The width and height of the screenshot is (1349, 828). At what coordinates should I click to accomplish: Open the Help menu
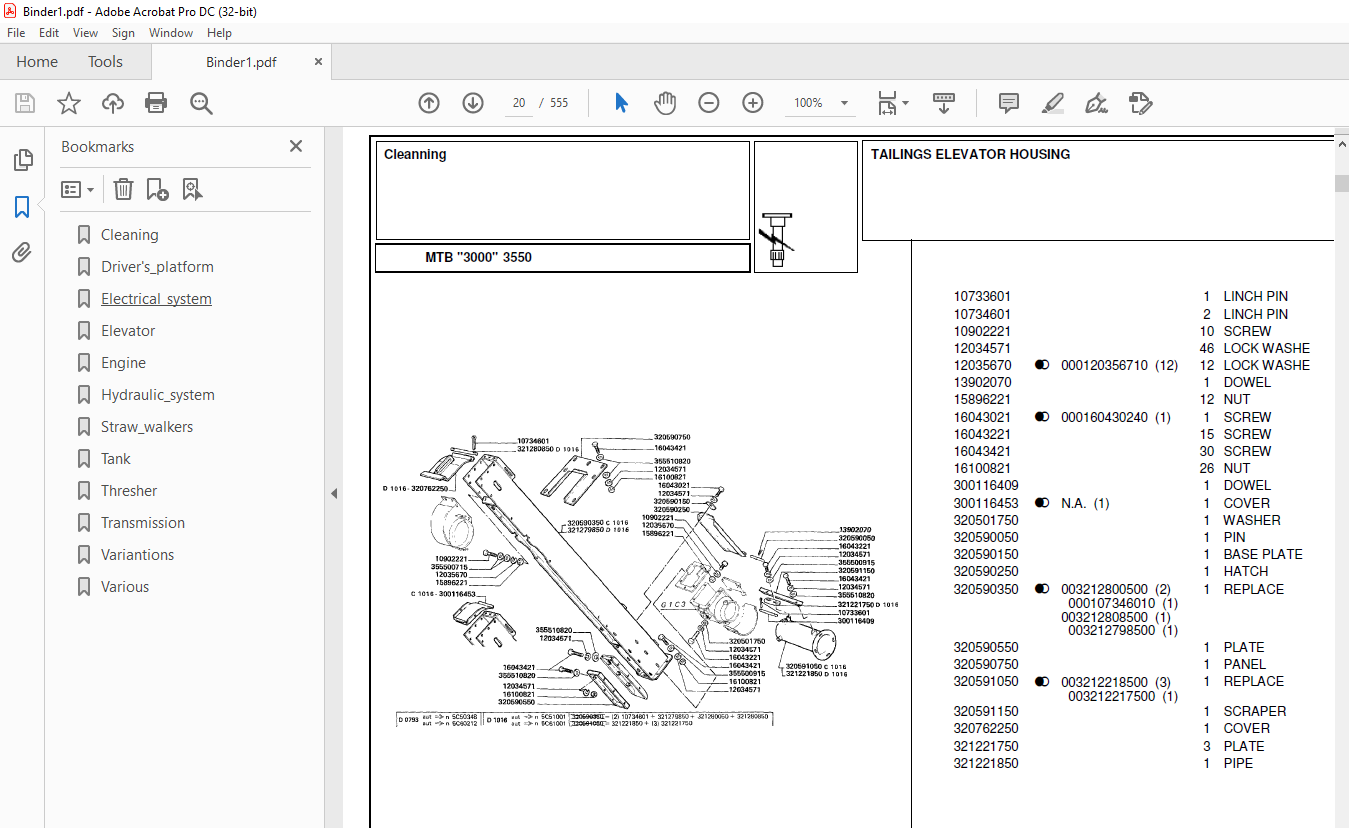(x=219, y=33)
